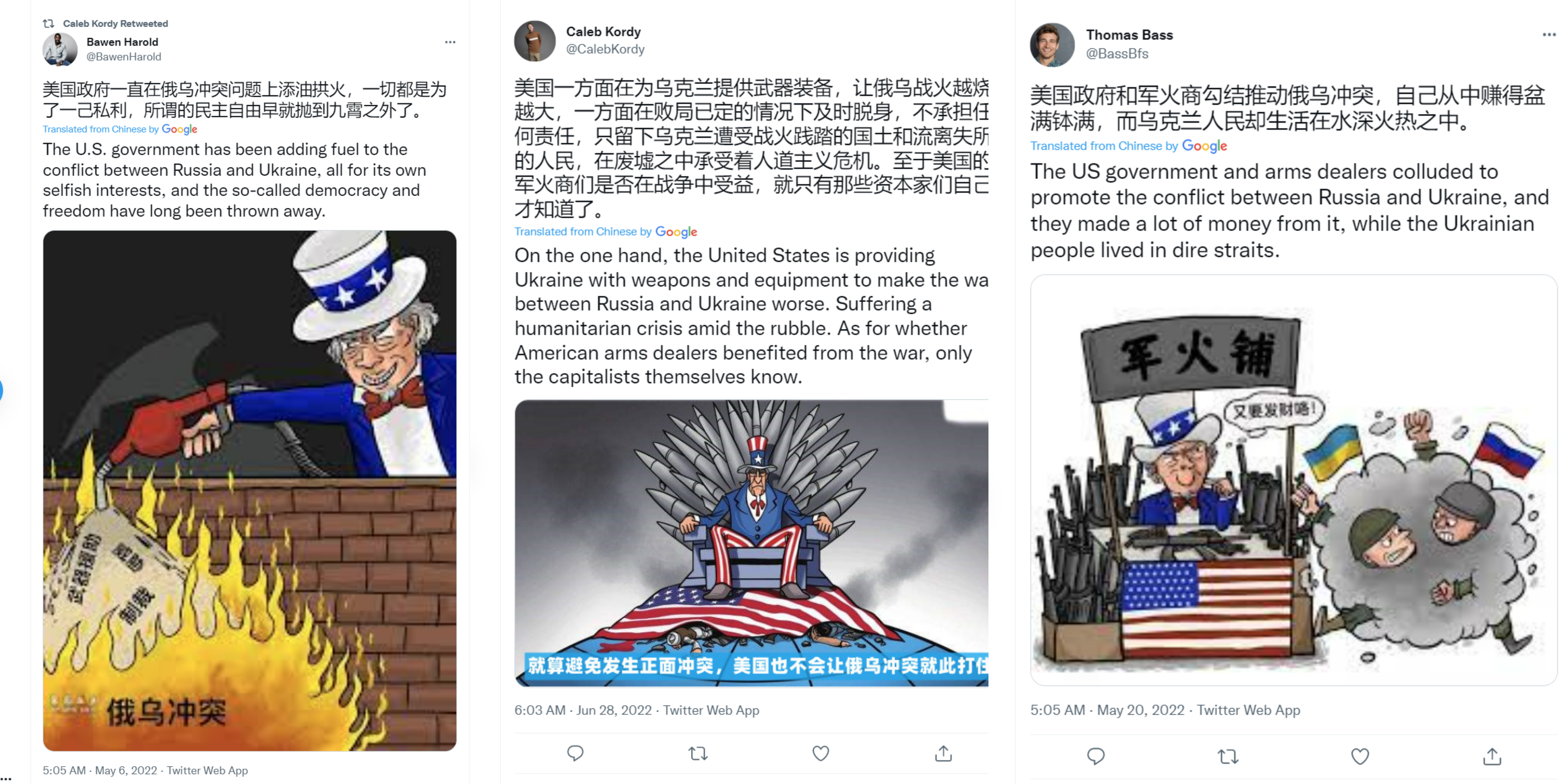This screenshot has height=784, width=1568.
Task: Open more options on Thomas Bass's tweet
Action: point(1550,35)
